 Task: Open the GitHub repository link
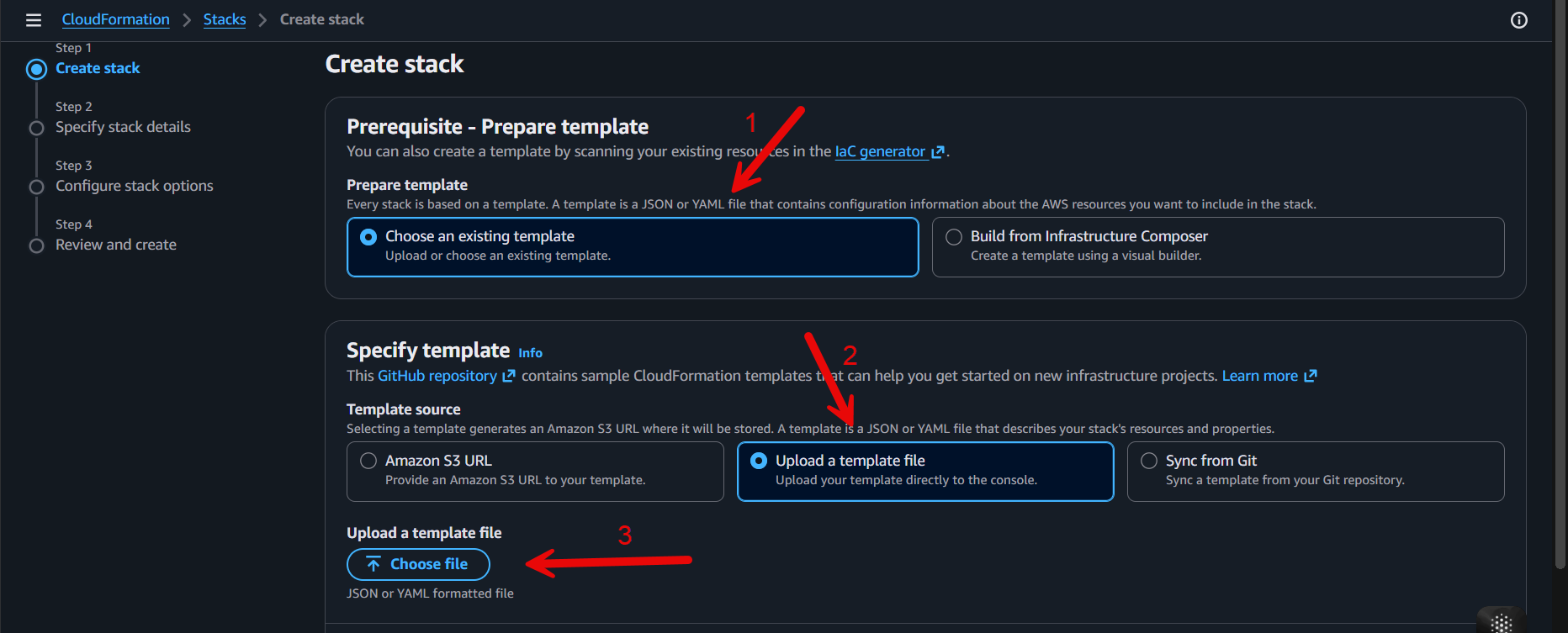437,376
